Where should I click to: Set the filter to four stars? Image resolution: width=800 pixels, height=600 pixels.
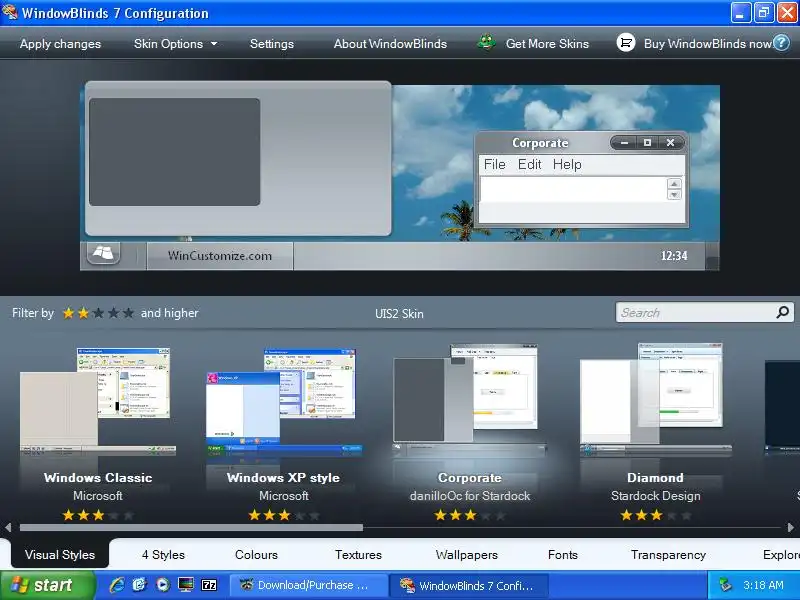pos(113,313)
